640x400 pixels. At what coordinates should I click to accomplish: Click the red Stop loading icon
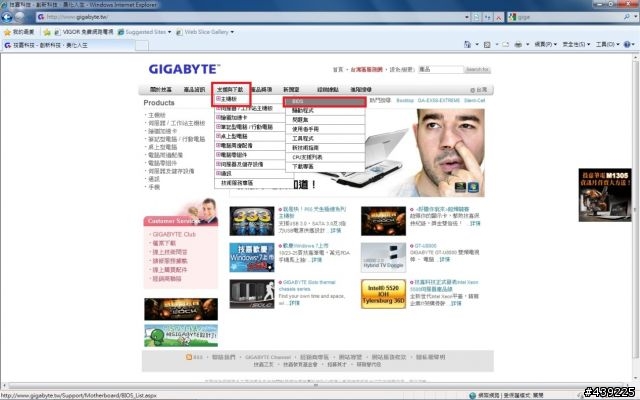click(x=498, y=17)
